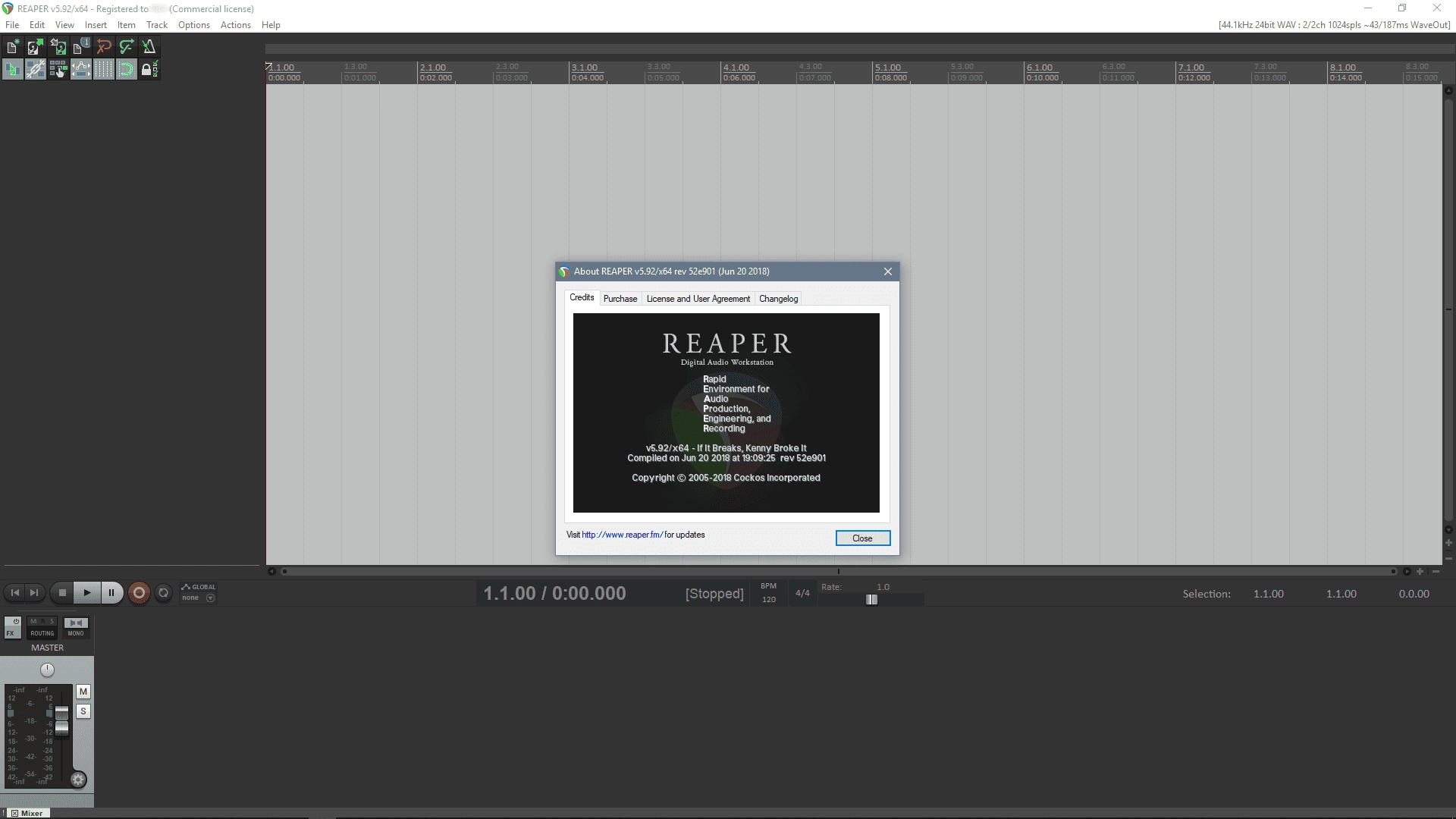This screenshot has height=819, width=1456.
Task: Open the Help menu
Action: (x=271, y=25)
